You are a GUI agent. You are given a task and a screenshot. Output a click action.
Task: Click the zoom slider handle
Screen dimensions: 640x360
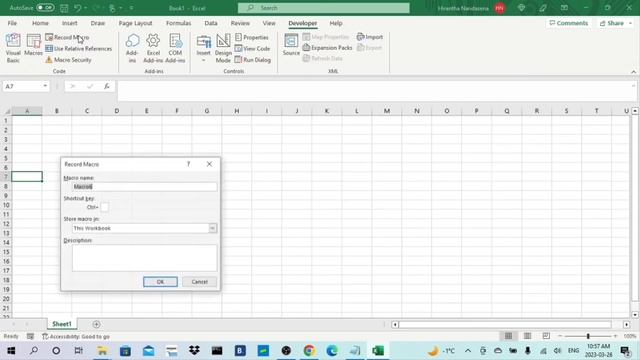click(588, 336)
